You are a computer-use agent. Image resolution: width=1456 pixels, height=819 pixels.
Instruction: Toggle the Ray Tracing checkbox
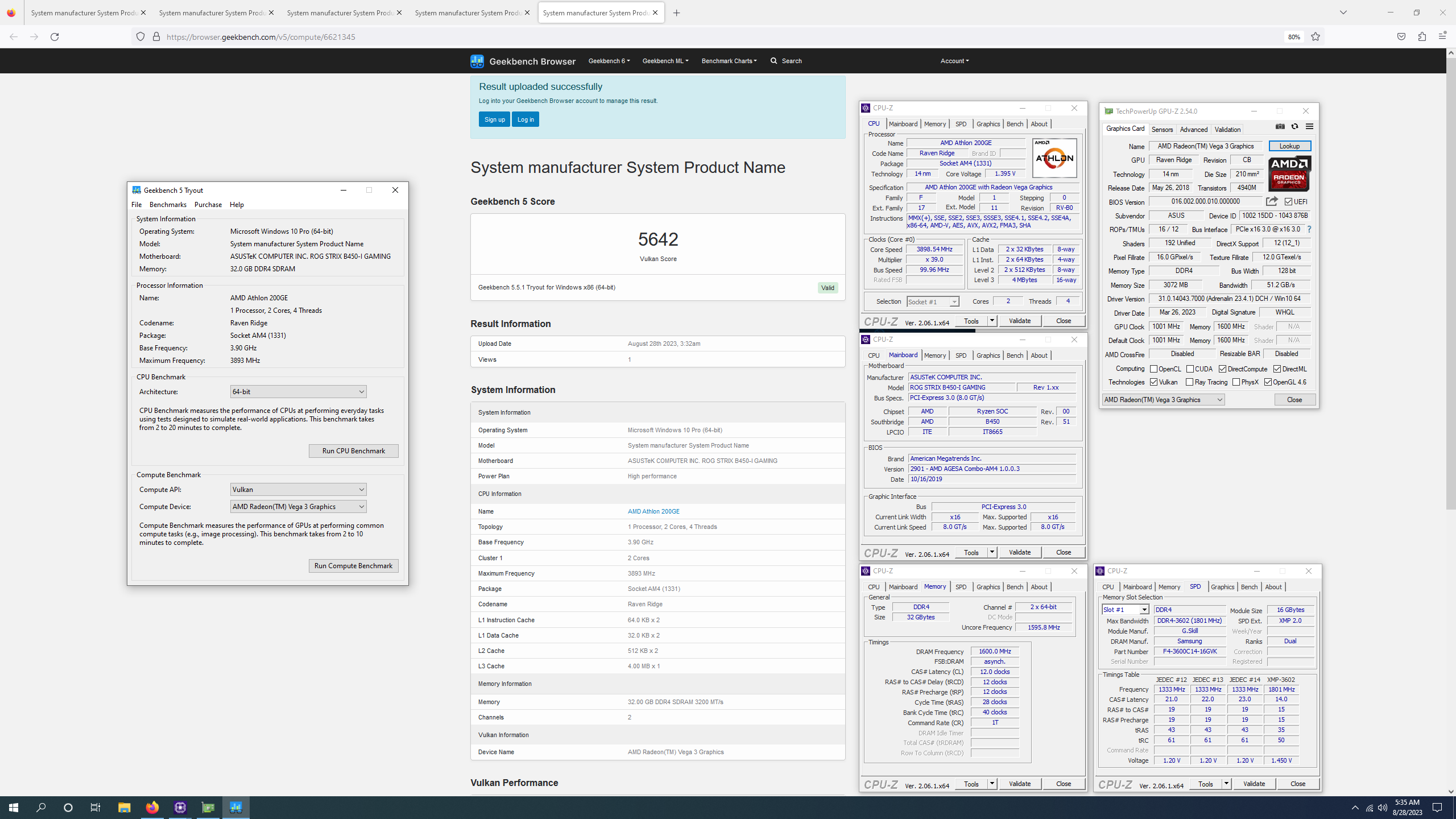[1189, 382]
